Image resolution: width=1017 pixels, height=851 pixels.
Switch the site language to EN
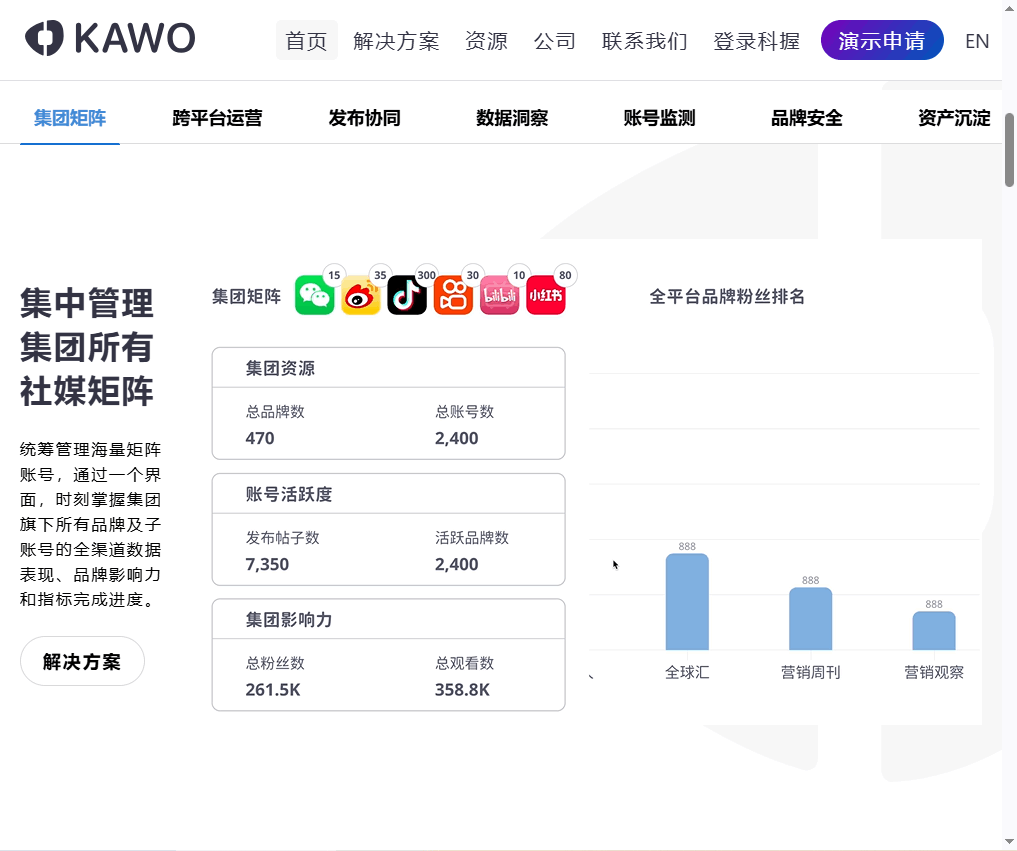click(x=977, y=40)
